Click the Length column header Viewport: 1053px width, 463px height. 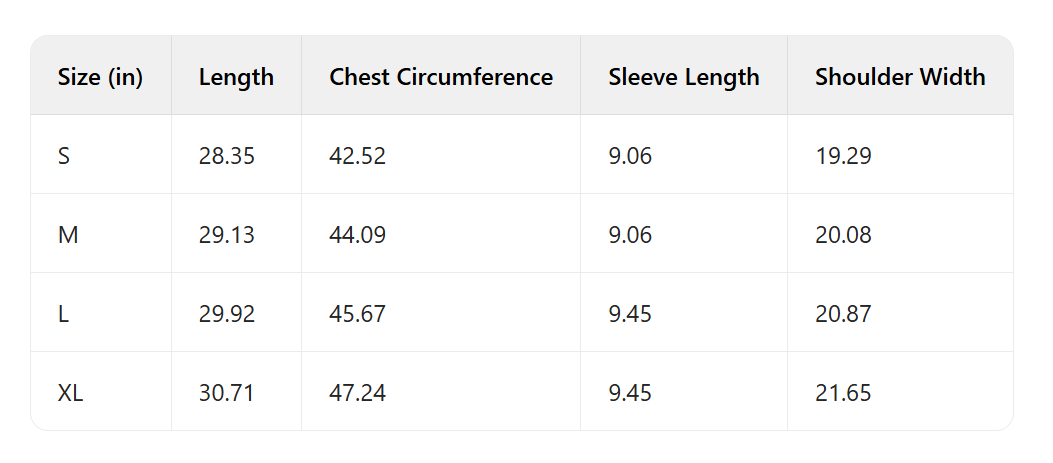tap(236, 77)
